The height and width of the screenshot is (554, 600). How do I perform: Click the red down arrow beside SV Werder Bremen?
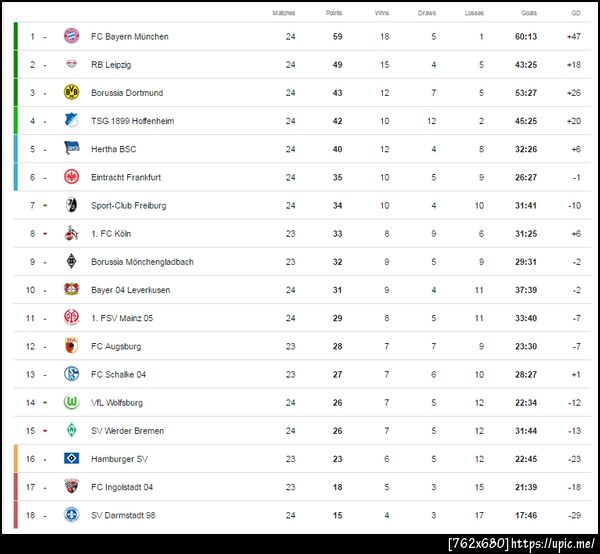click(45, 431)
